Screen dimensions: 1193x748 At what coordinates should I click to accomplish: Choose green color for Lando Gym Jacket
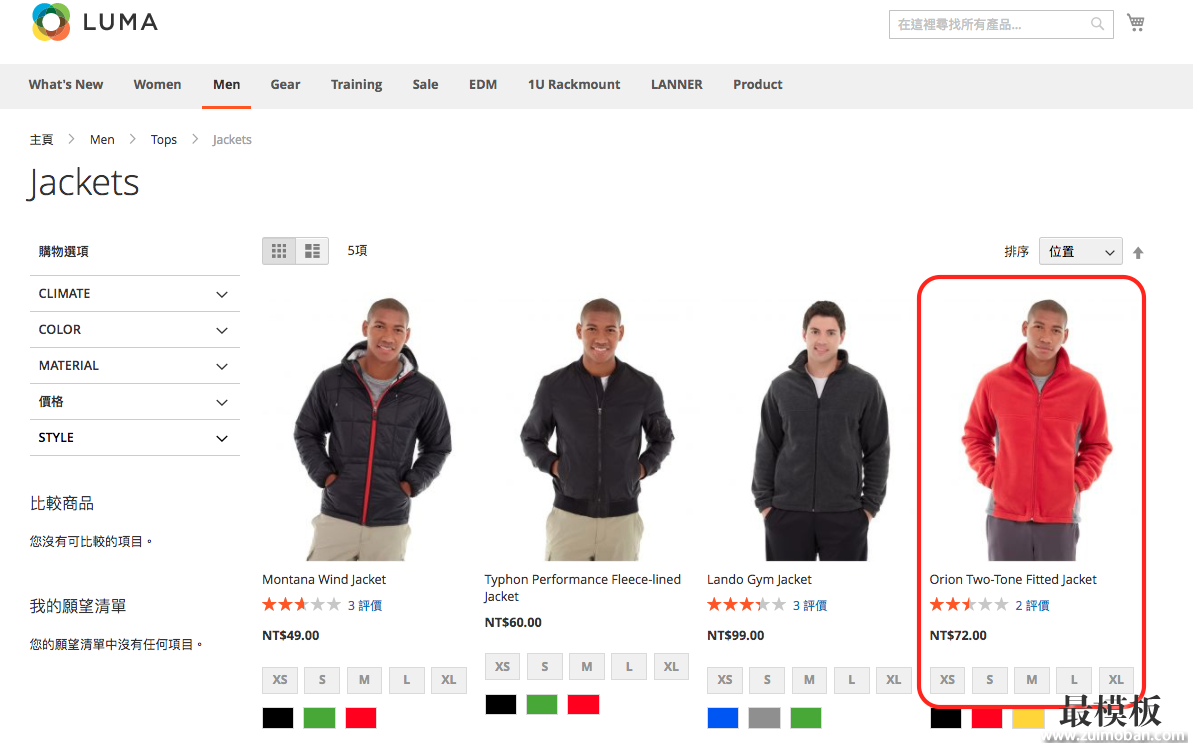[x=806, y=718]
